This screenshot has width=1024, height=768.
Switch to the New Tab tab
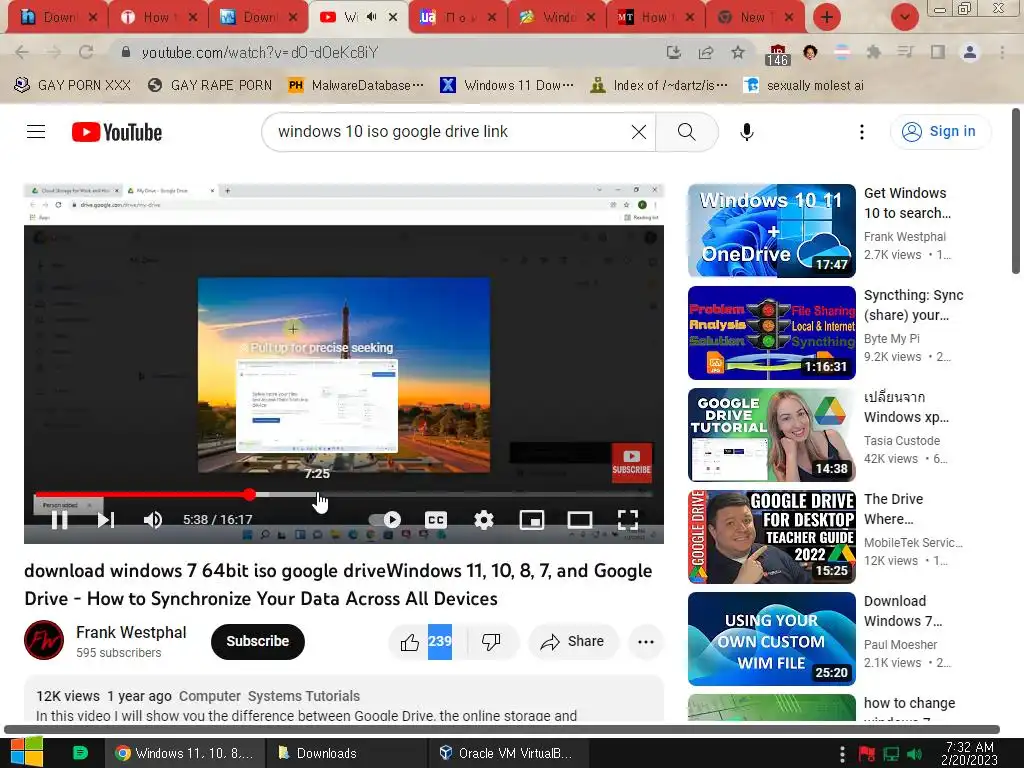tap(754, 17)
